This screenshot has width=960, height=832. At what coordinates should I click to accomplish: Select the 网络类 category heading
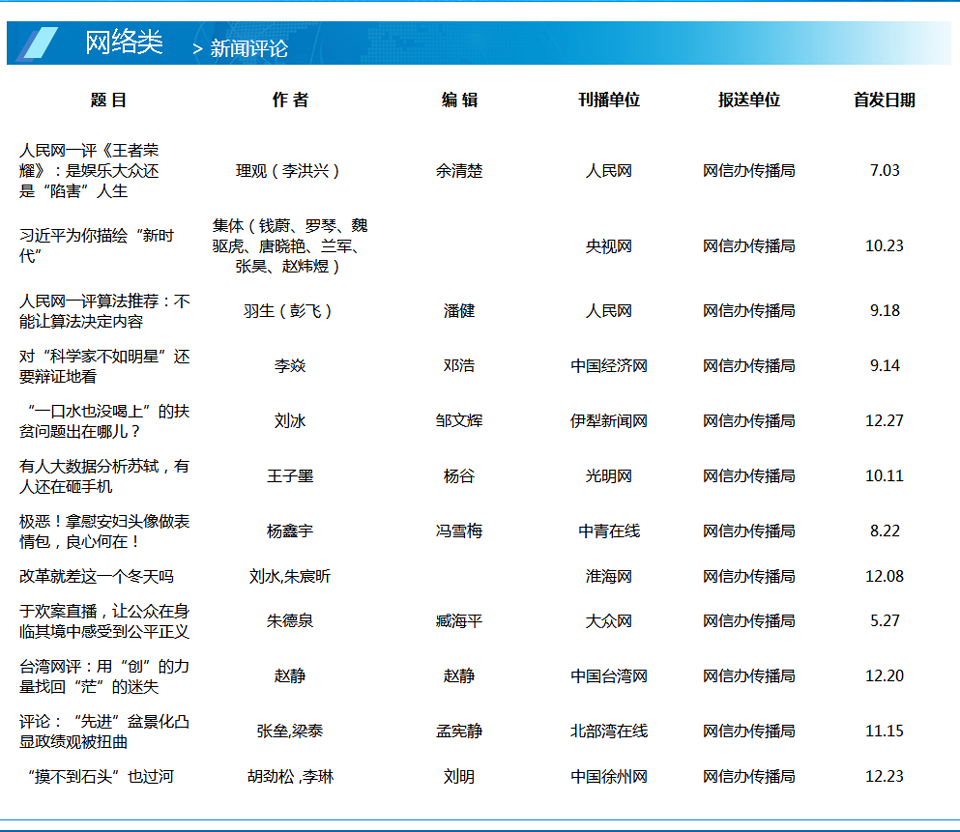(123, 43)
